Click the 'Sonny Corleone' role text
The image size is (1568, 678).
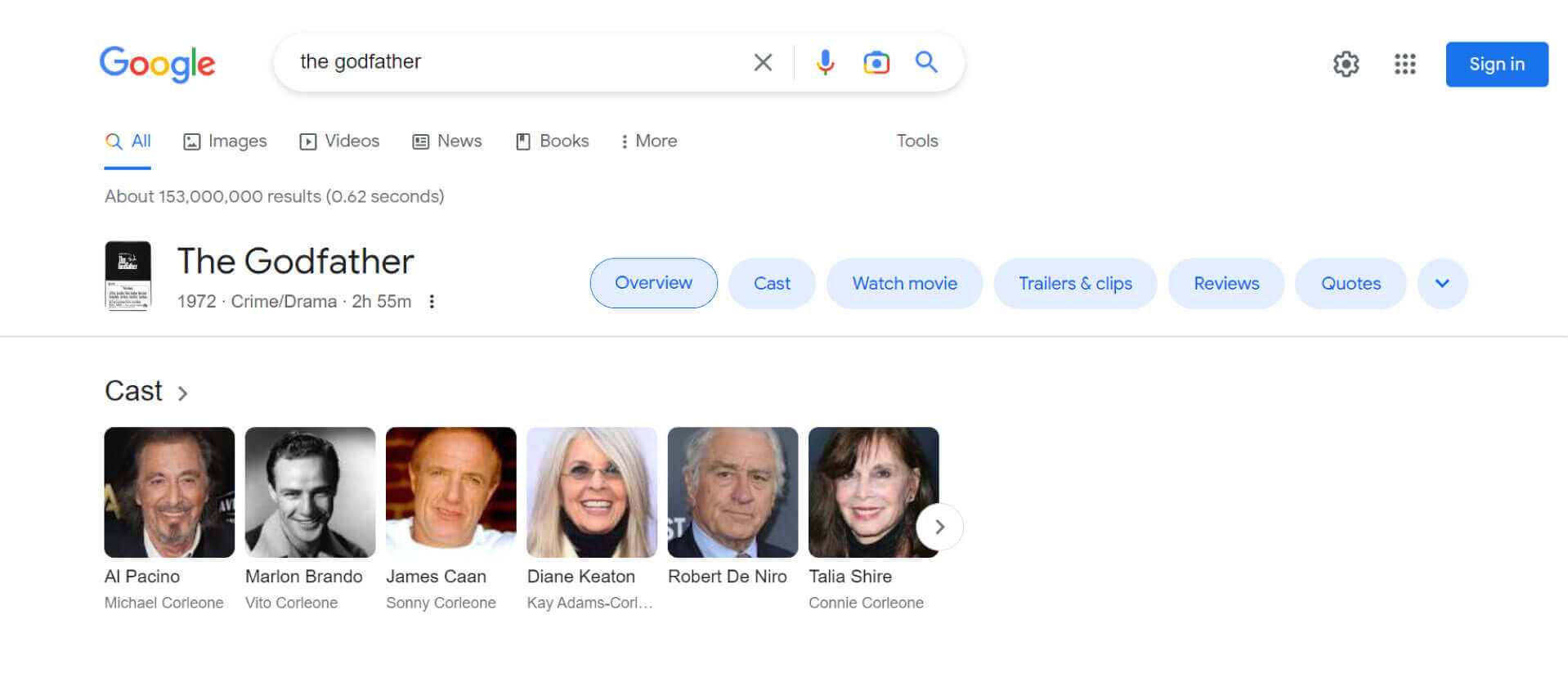point(441,603)
